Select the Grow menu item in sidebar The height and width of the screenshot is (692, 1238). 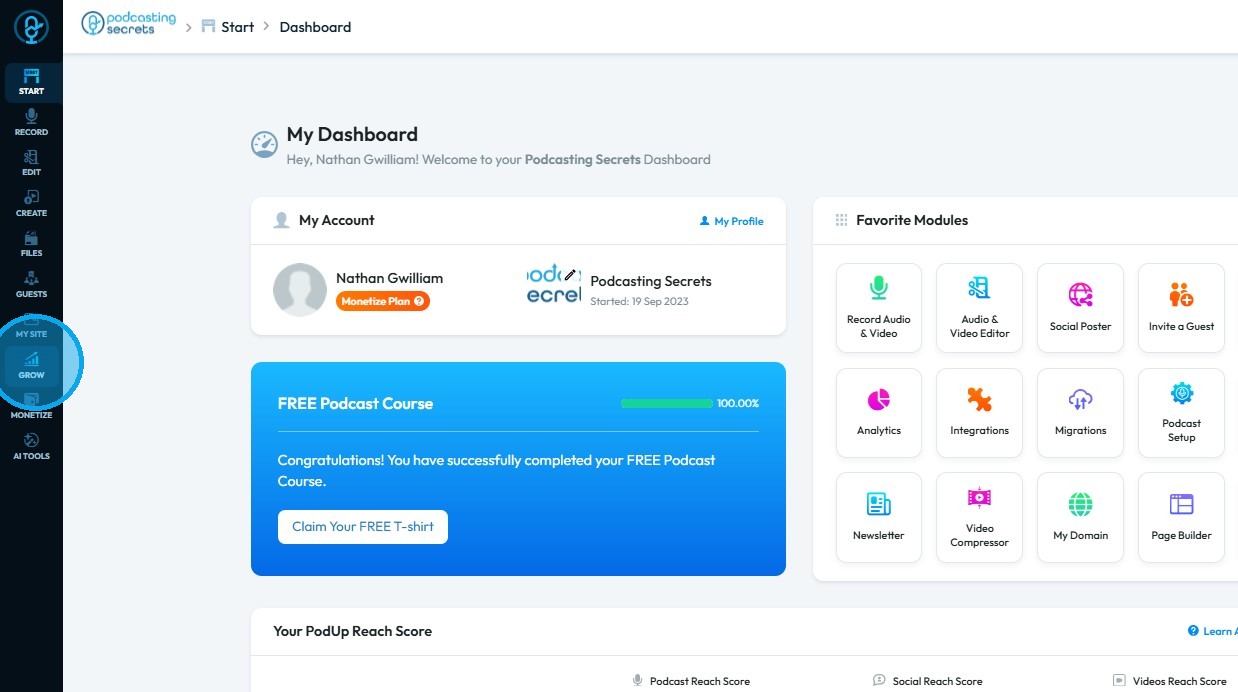[x=31, y=366]
